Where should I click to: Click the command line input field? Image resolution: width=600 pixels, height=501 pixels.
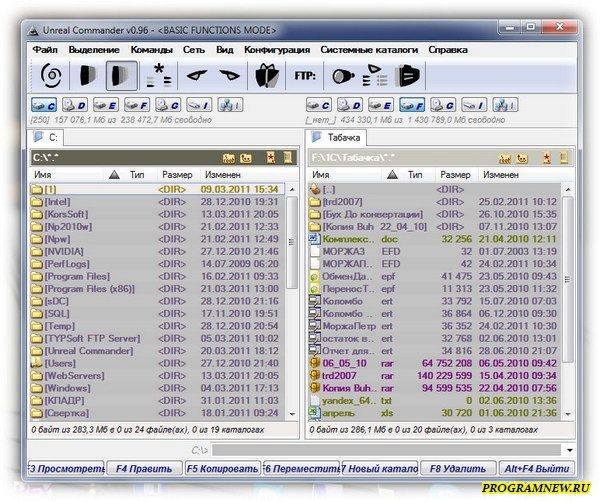pos(386,450)
